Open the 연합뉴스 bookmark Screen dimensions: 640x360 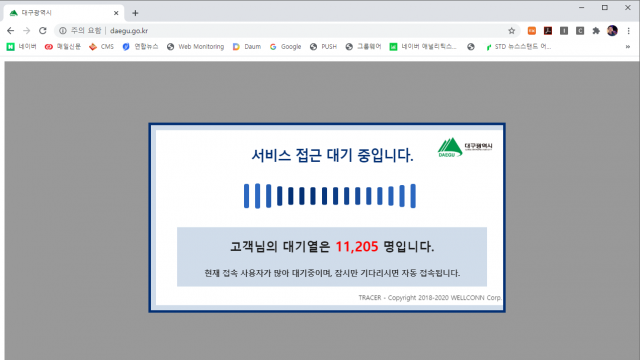tap(140, 47)
